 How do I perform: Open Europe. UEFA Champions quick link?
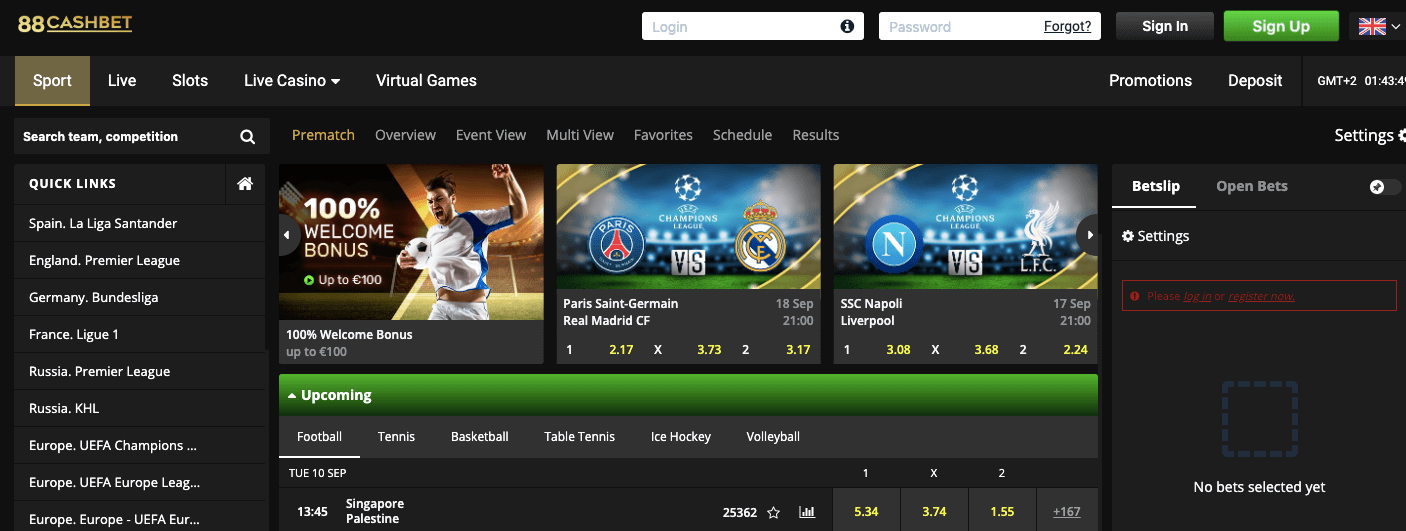click(140, 445)
